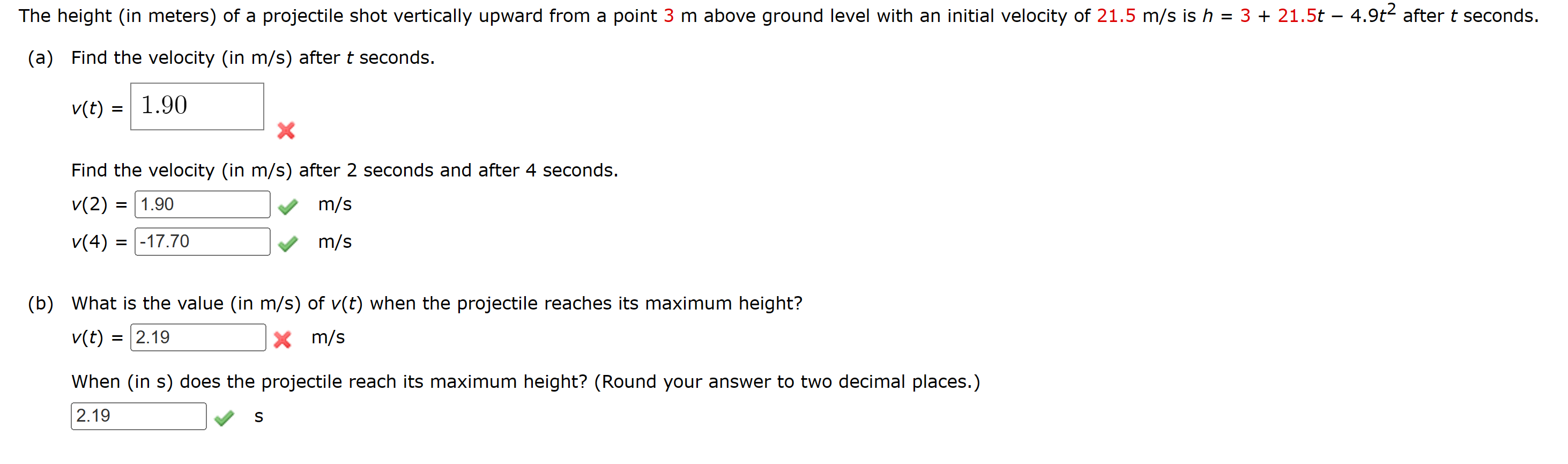Click the incorrect-answer mark under part (a)
The width and height of the screenshot is (1568, 464).
[x=286, y=130]
